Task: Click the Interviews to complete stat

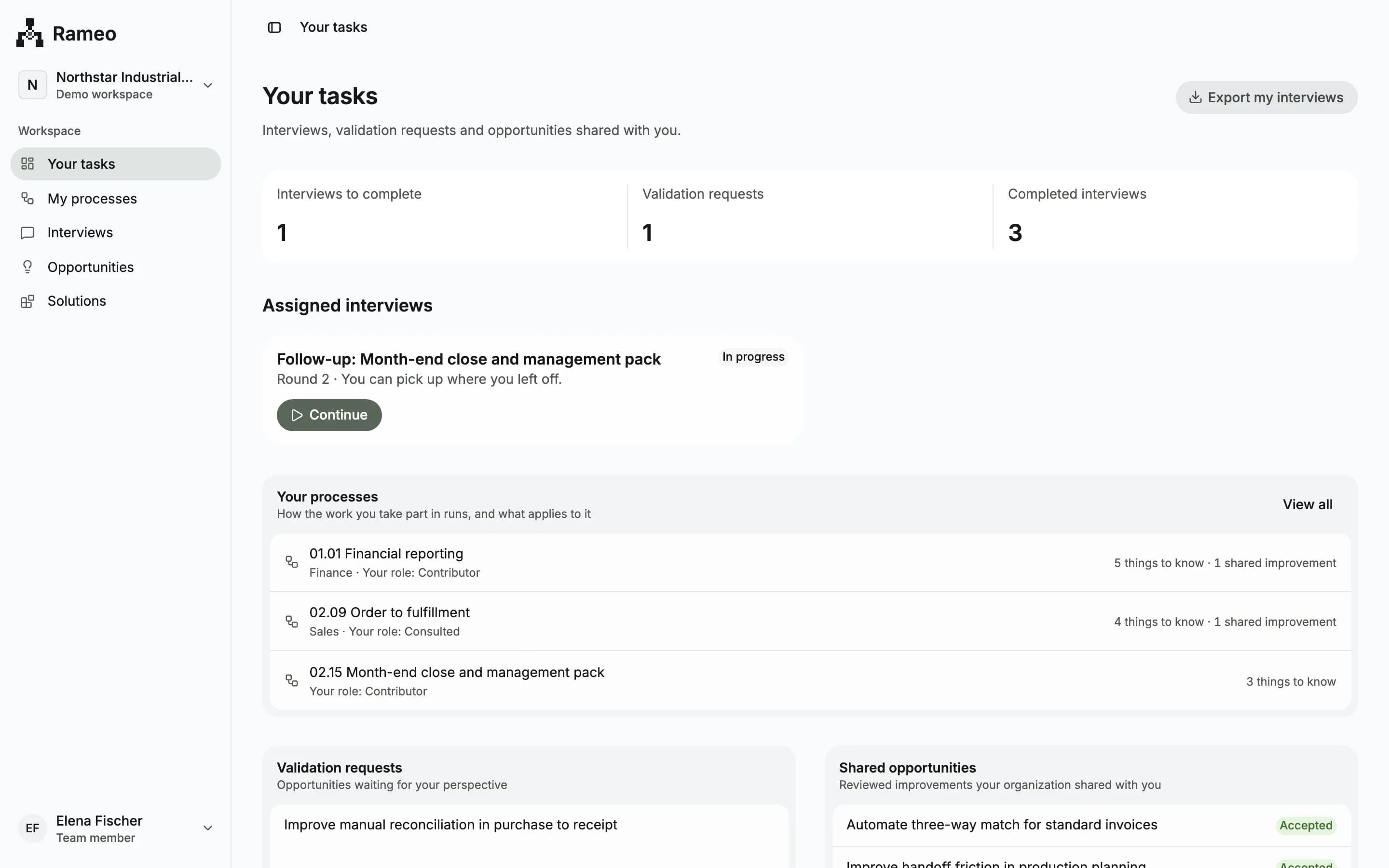Action: click(x=445, y=217)
